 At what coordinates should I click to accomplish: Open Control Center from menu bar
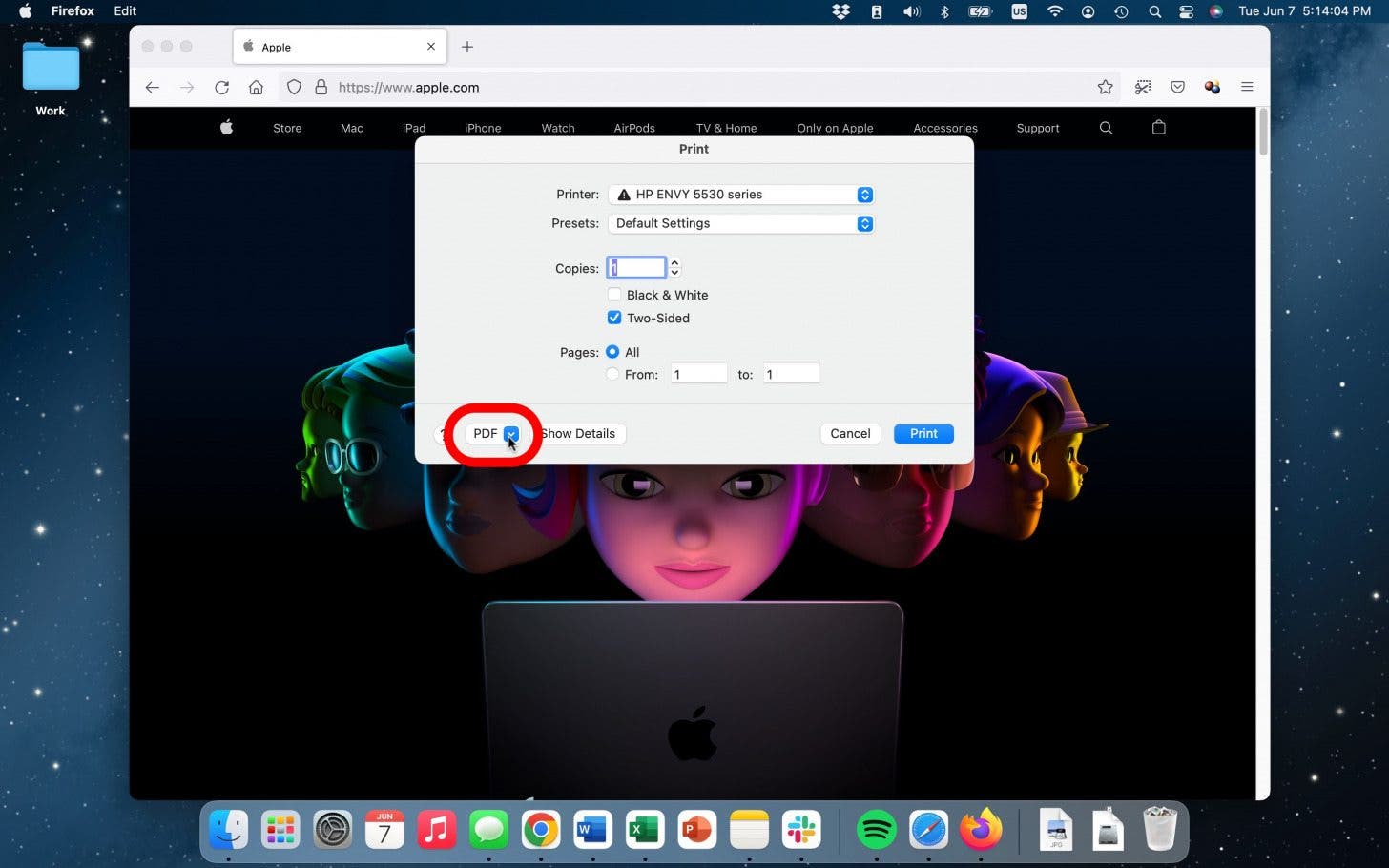pyautogui.click(x=1186, y=11)
